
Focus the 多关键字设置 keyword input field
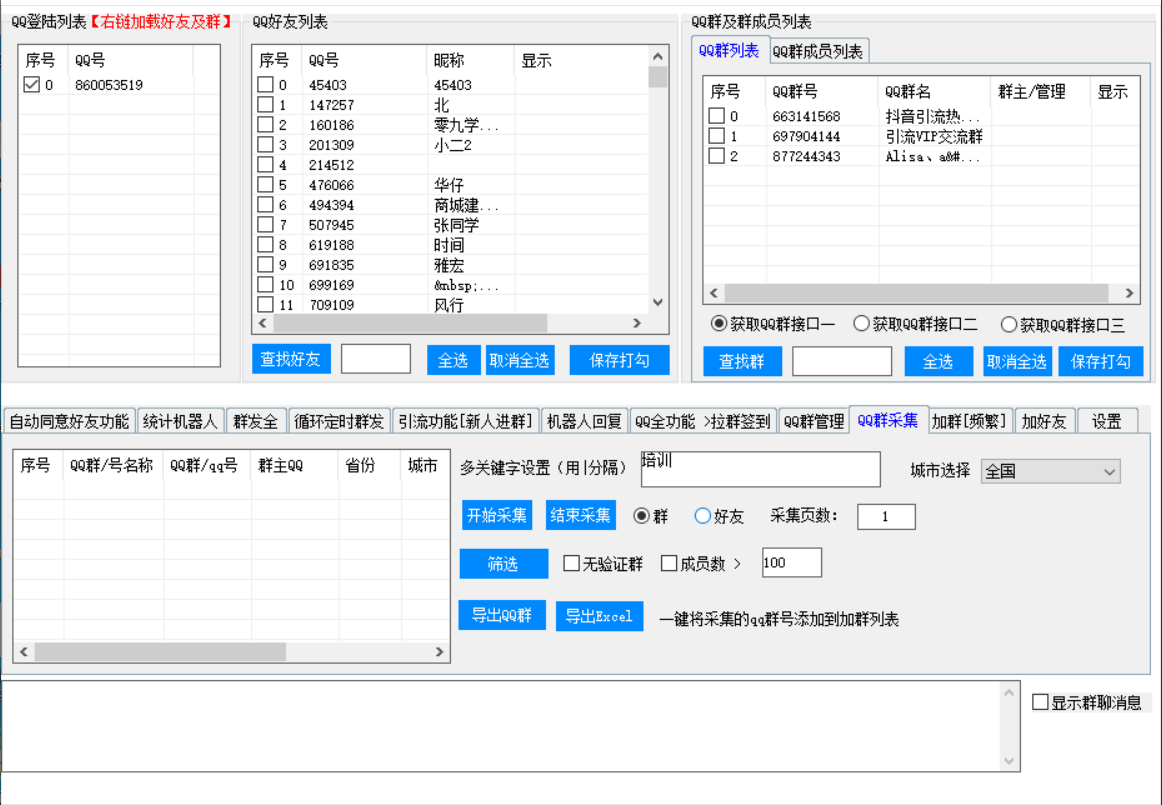click(760, 469)
